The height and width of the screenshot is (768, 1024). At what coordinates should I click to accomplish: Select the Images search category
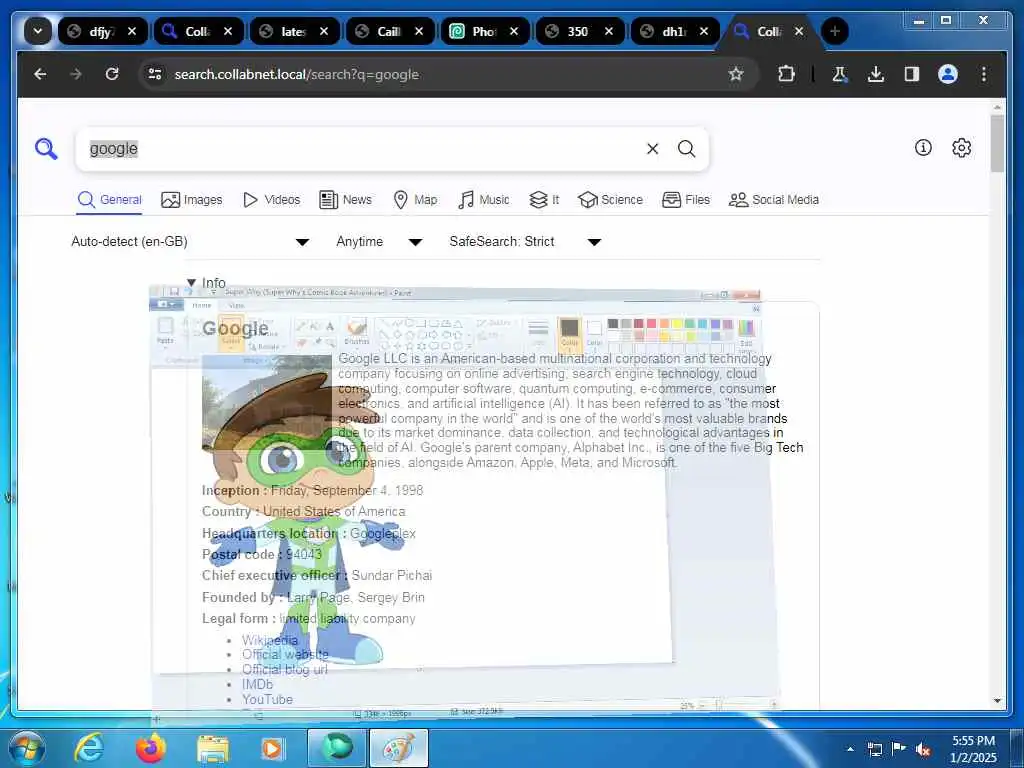191,200
